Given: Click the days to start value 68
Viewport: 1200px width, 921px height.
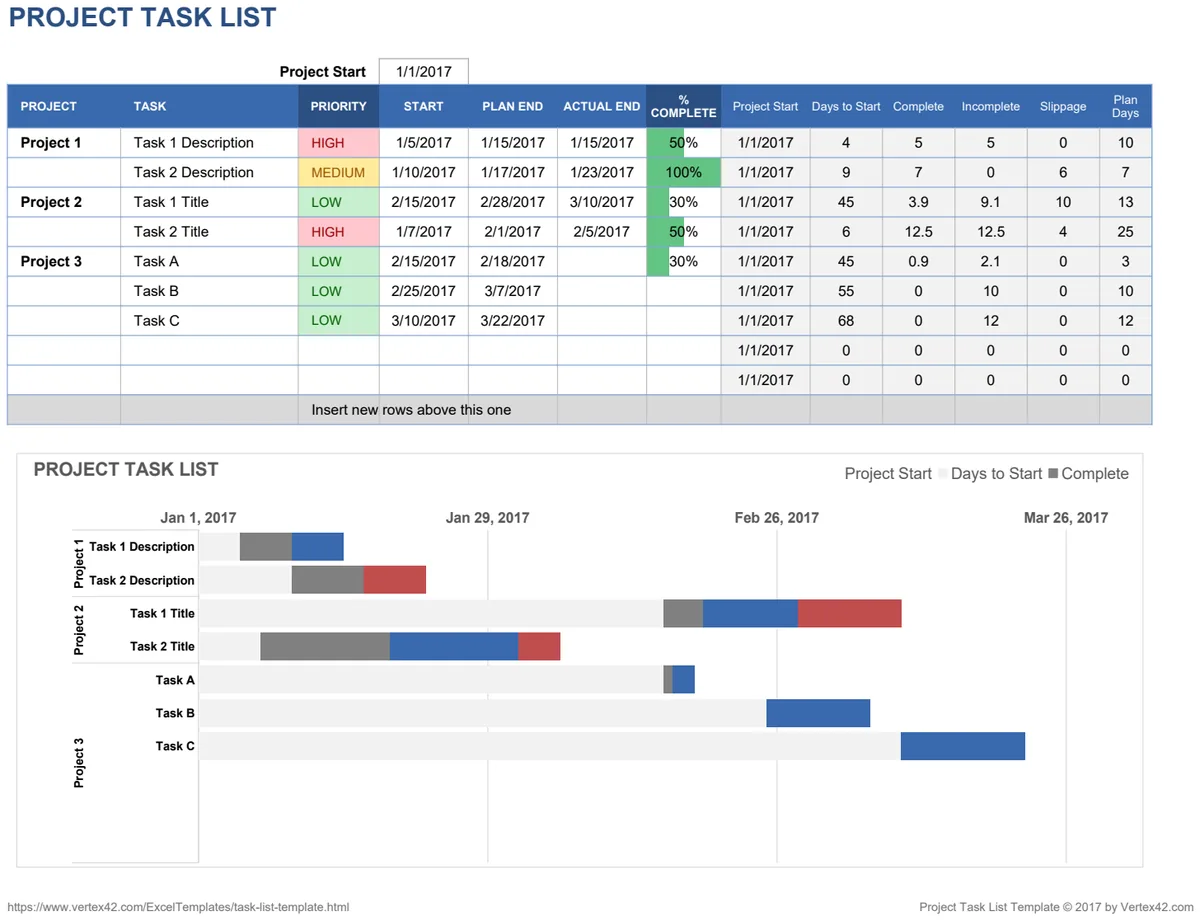Looking at the screenshot, I should (846, 321).
